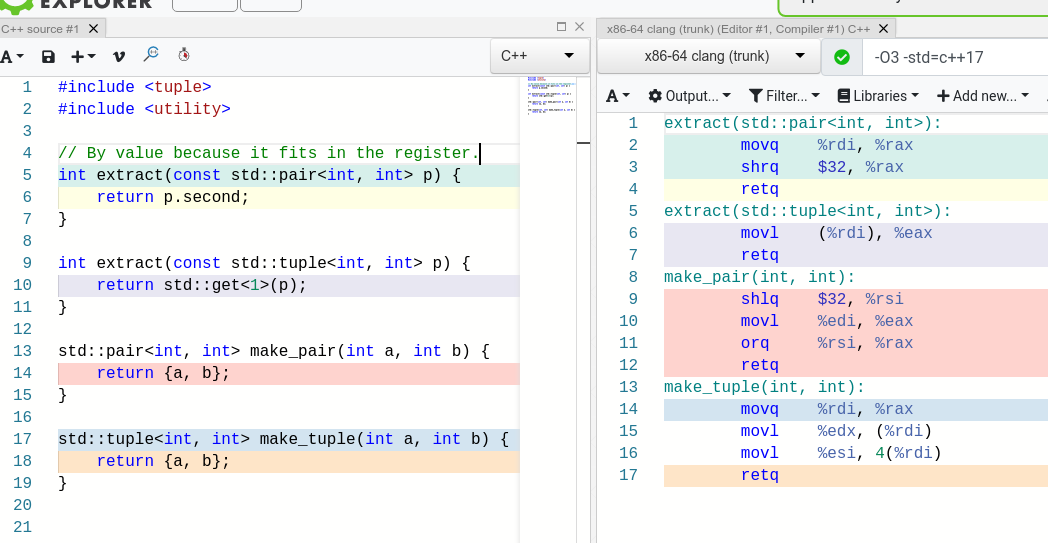The height and width of the screenshot is (543, 1048).
Task: Click the Vim mode 'v' icon
Action: 119,57
